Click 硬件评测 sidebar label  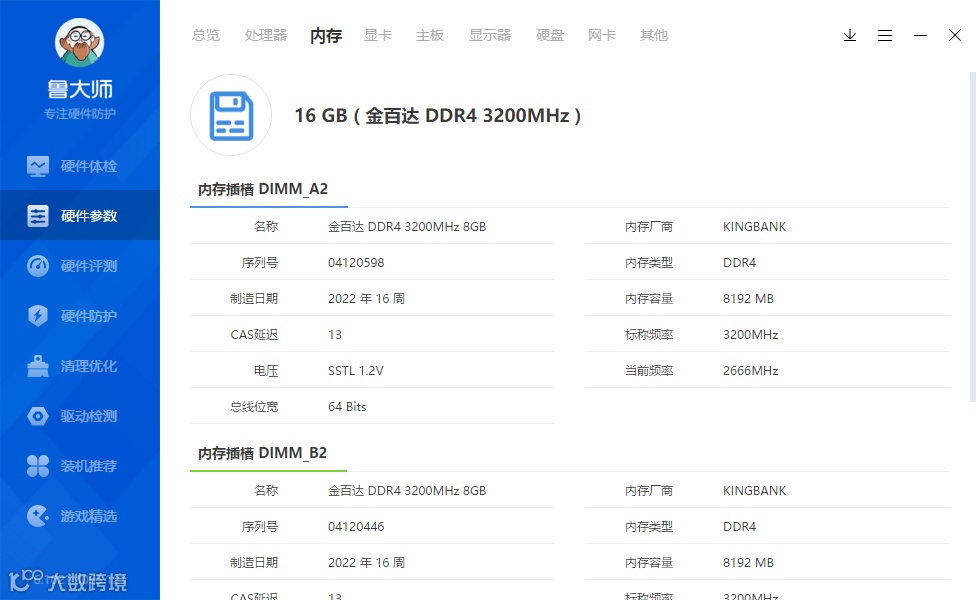coord(89,266)
